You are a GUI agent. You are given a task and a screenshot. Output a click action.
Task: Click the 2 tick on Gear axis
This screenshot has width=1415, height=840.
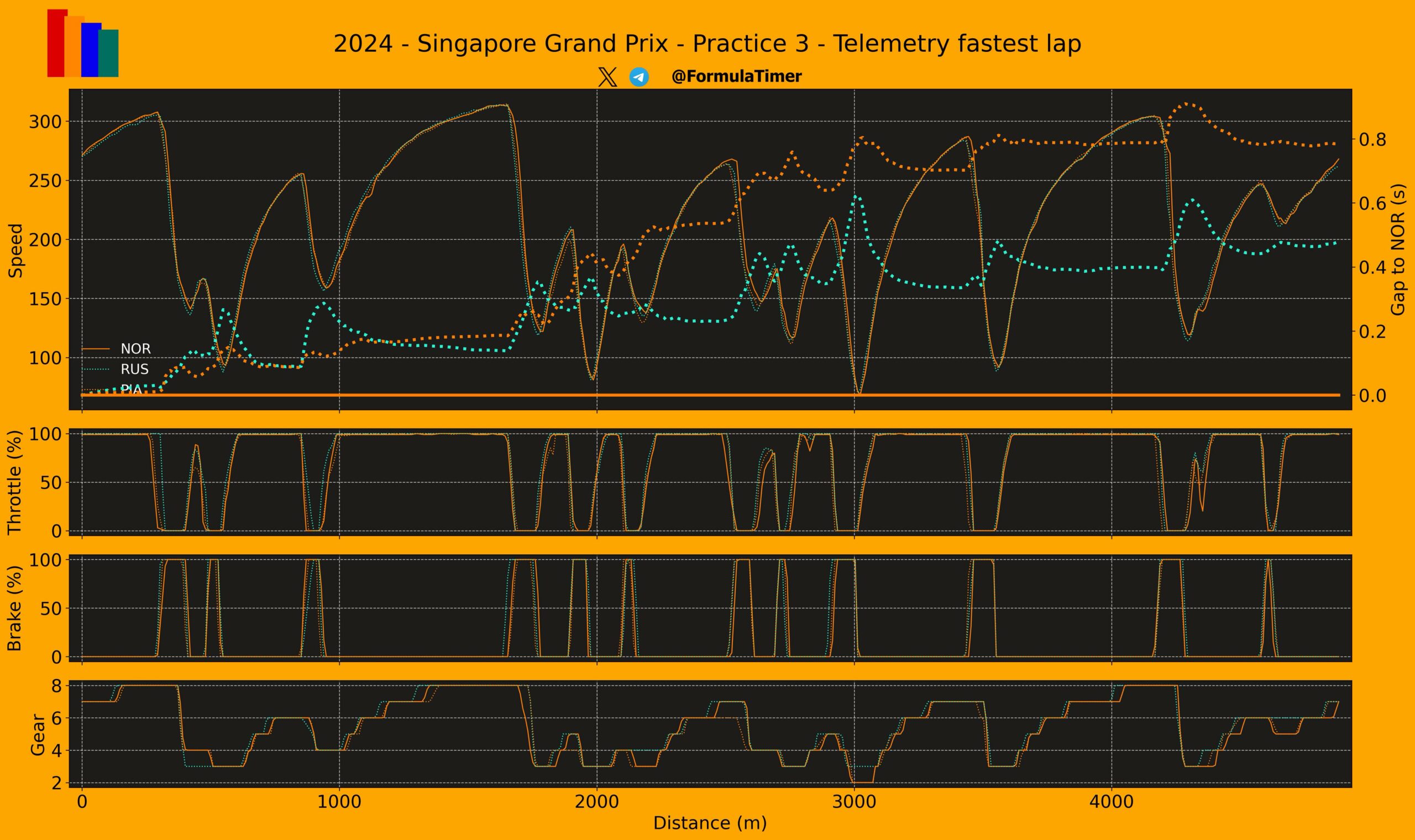56,783
